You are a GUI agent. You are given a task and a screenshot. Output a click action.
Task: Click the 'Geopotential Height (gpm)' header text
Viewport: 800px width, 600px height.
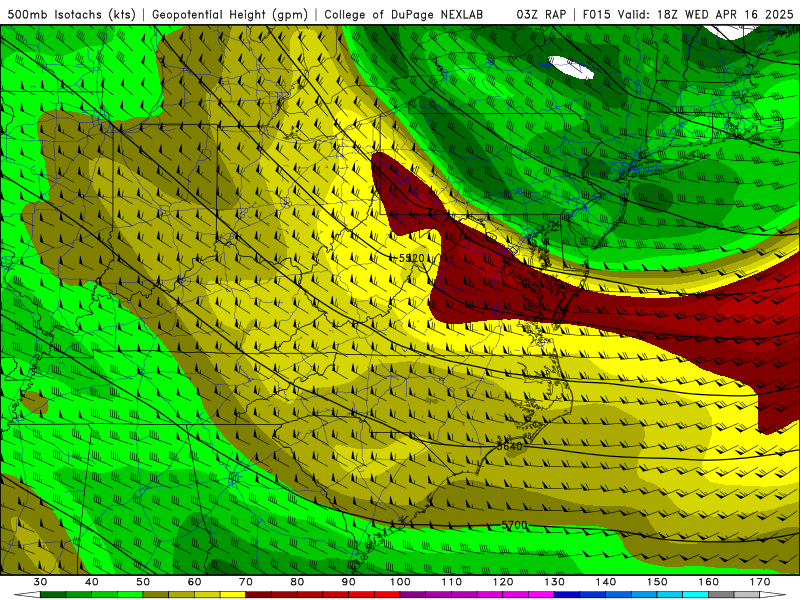[x=230, y=14]
